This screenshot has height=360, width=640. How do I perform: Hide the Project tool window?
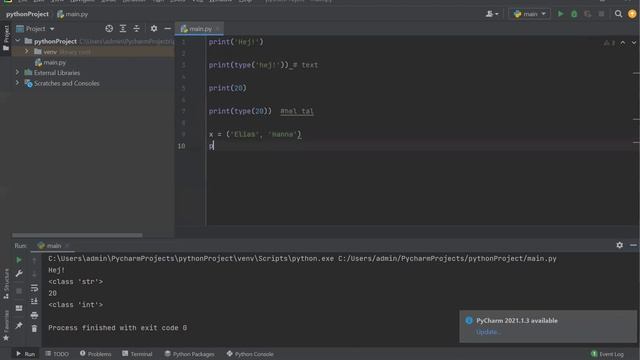pos(167,29)
